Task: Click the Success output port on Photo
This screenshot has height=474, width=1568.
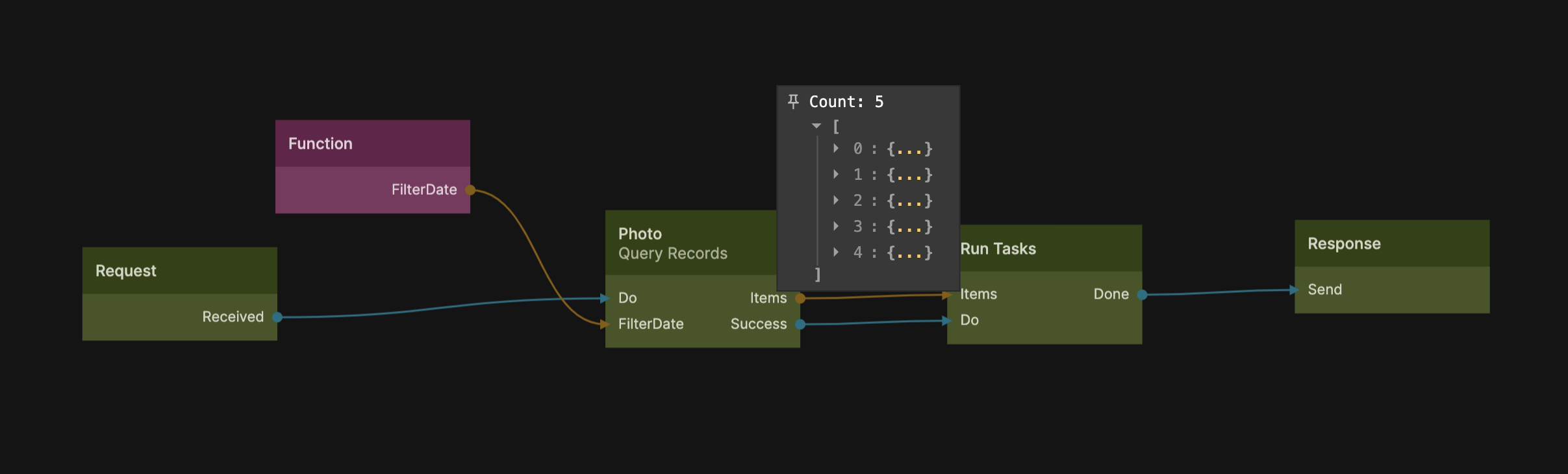Action: [800, 325]
